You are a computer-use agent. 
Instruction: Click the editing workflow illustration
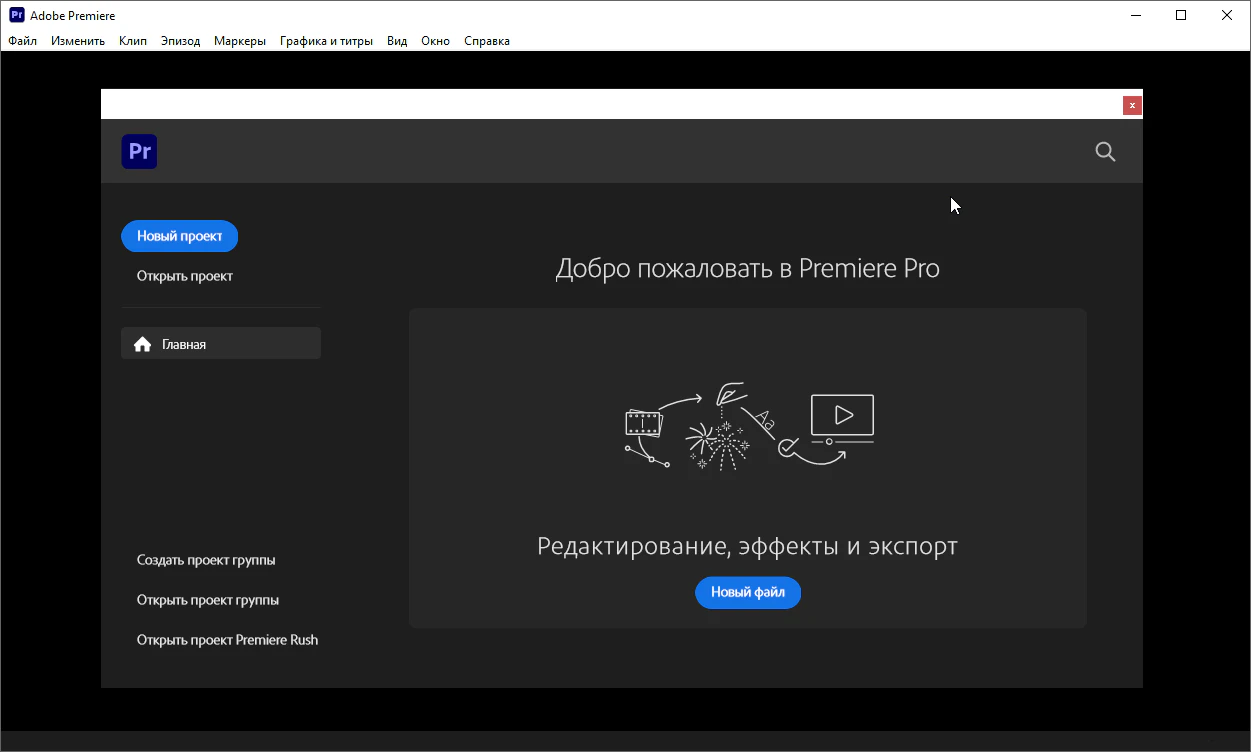[748, 425]
